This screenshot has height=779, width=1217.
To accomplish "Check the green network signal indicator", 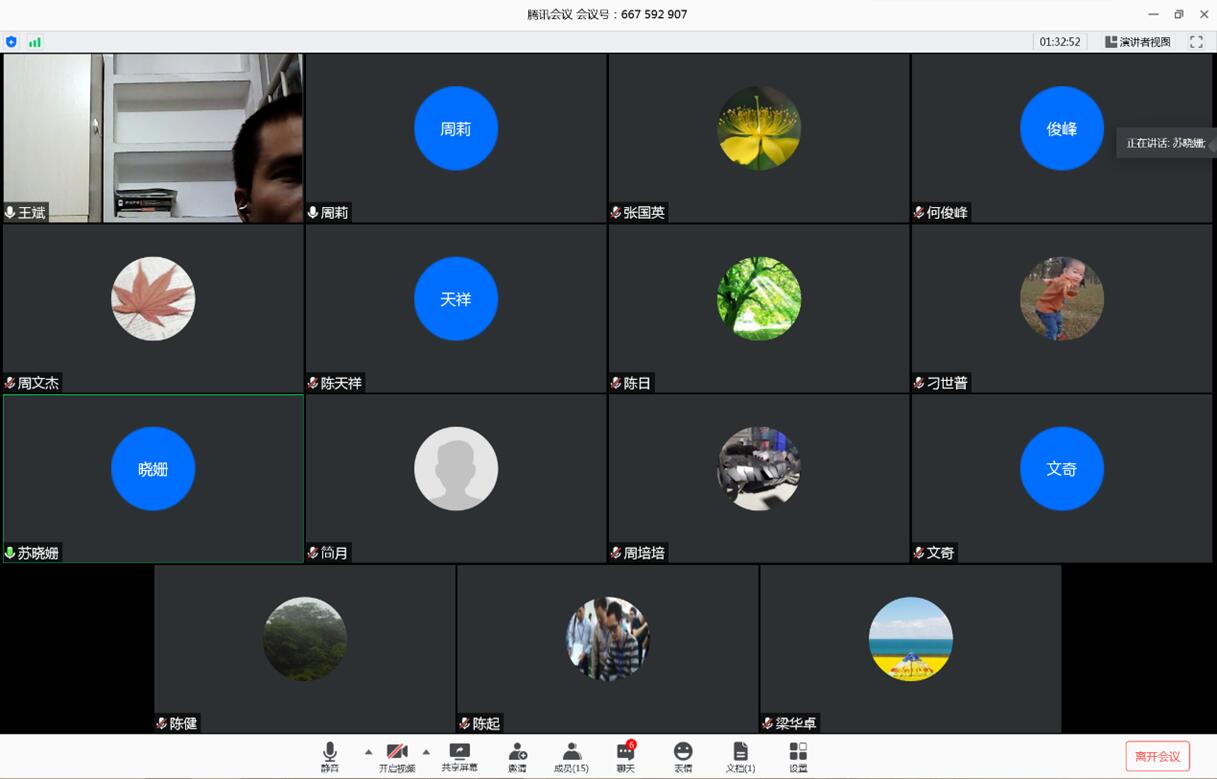I will 35,42.
